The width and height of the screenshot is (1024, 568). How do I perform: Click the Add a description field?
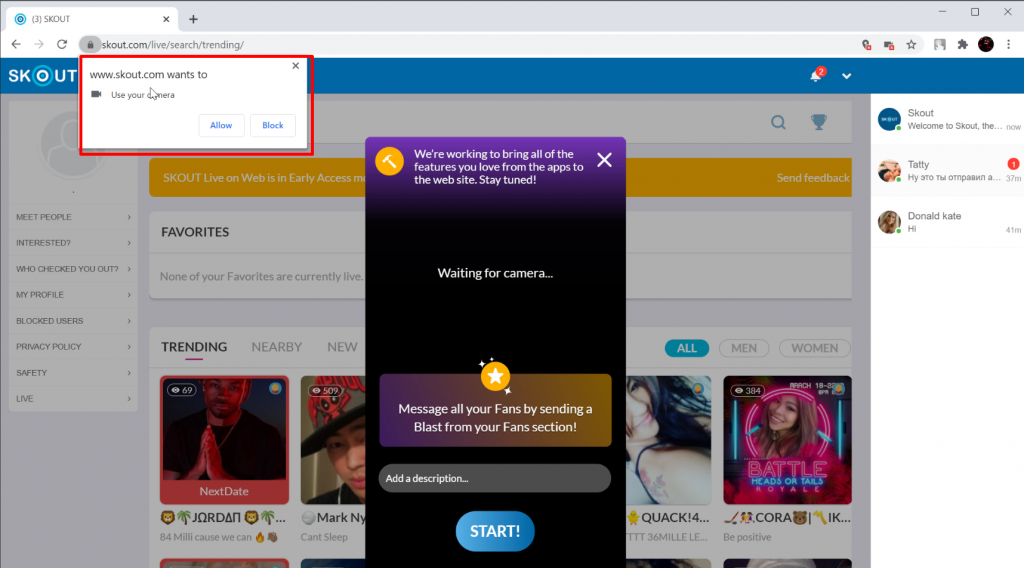(x=494, y=479)
